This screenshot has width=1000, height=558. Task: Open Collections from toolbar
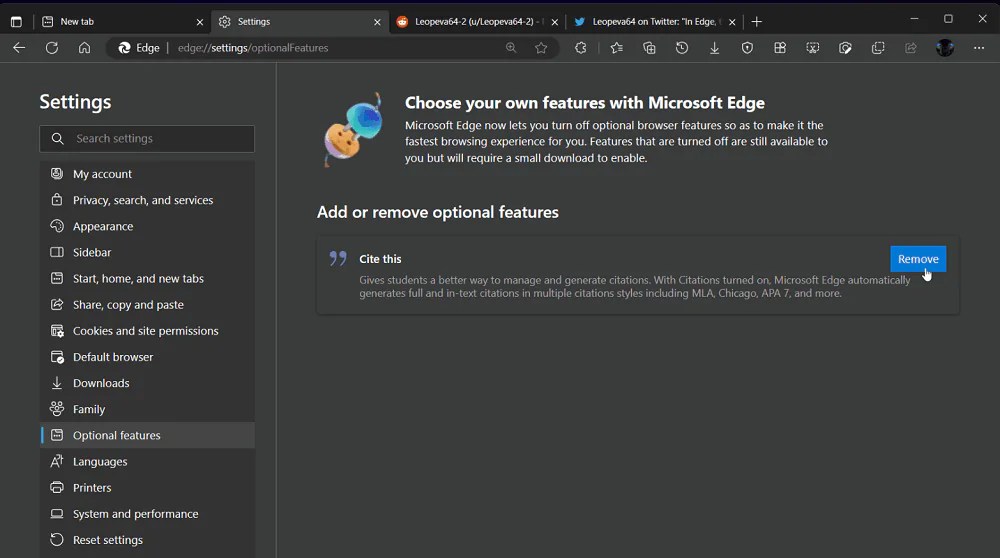(x=649, y=48)
